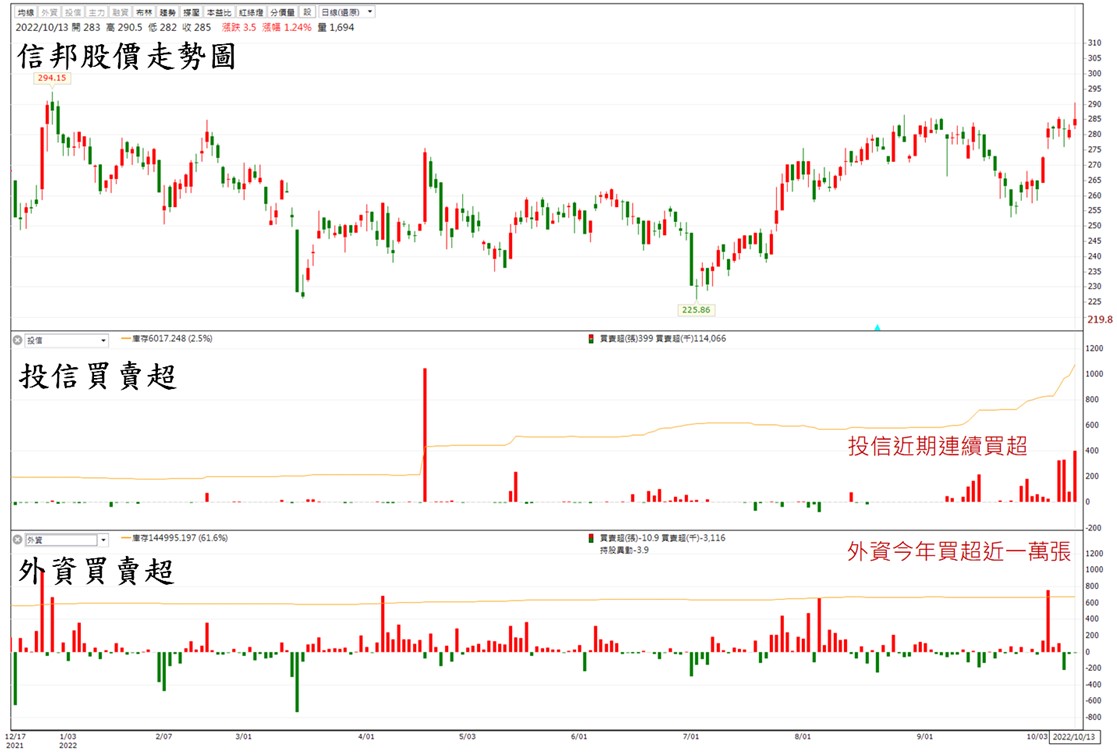Open chart settings with 設 button
This screenshot has width=1117, height=755.
307,12
